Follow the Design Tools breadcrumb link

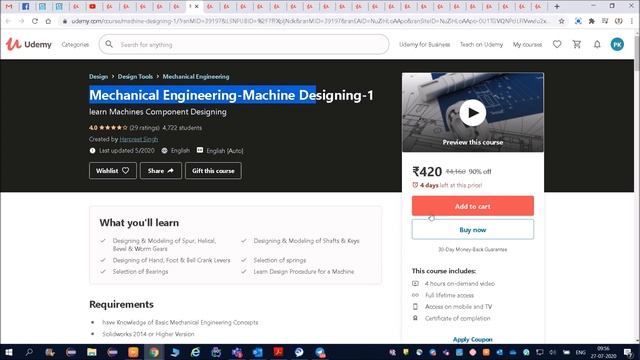135,76
